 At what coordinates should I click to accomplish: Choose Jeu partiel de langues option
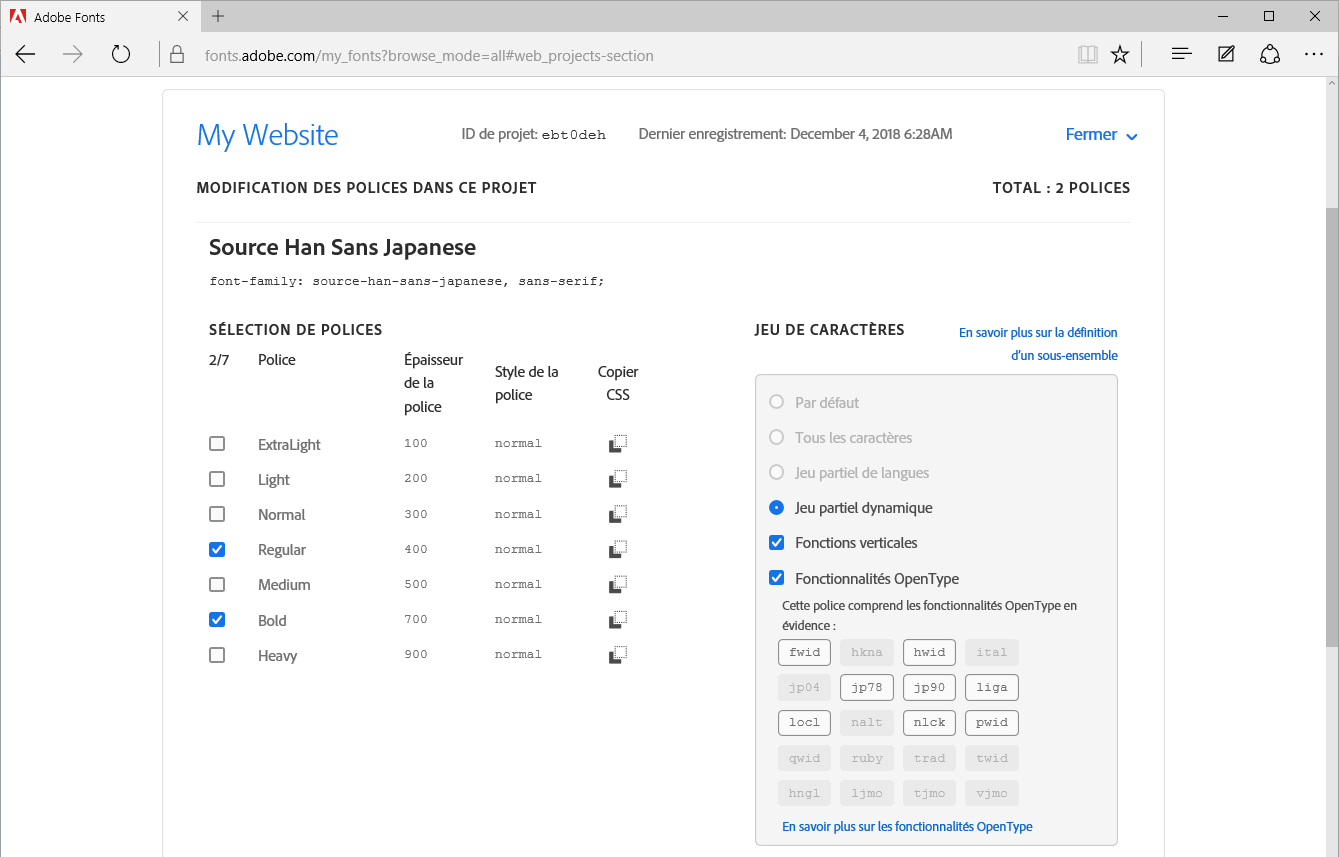click(x=776, y=472)
